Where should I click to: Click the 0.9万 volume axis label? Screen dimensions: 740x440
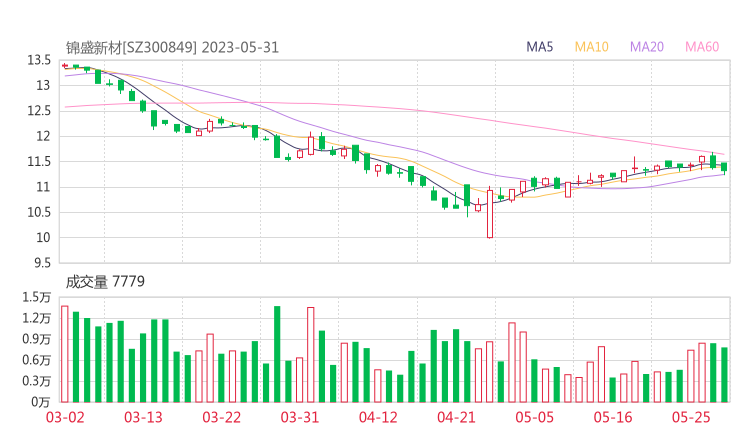[x=36, y=339]
